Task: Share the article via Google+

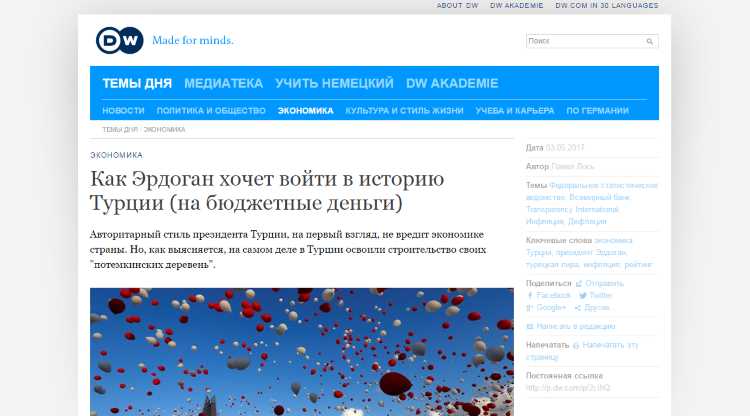Action: point(551,308)
